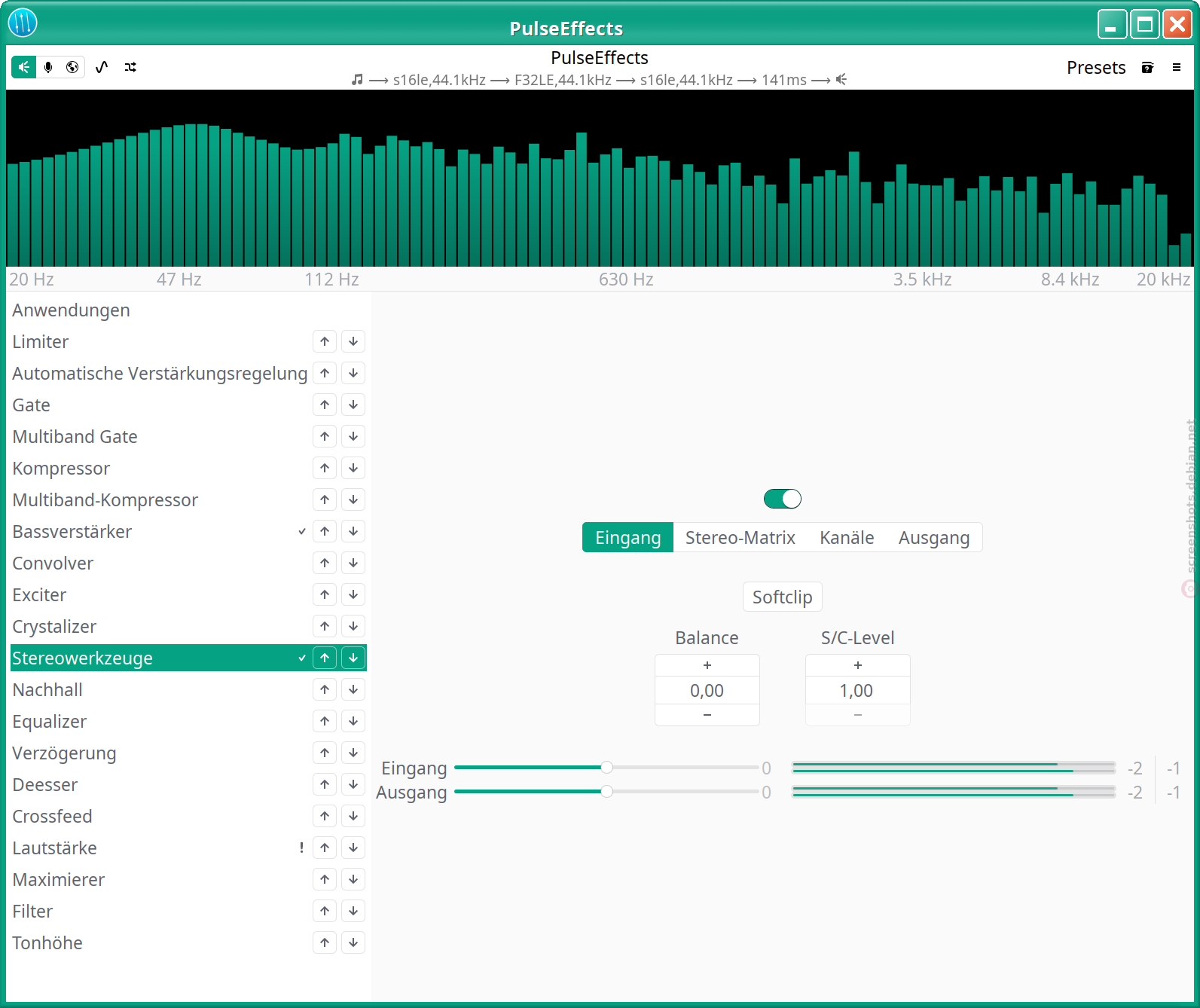Click the Balance value field showing 0,00

click(707, 690)
